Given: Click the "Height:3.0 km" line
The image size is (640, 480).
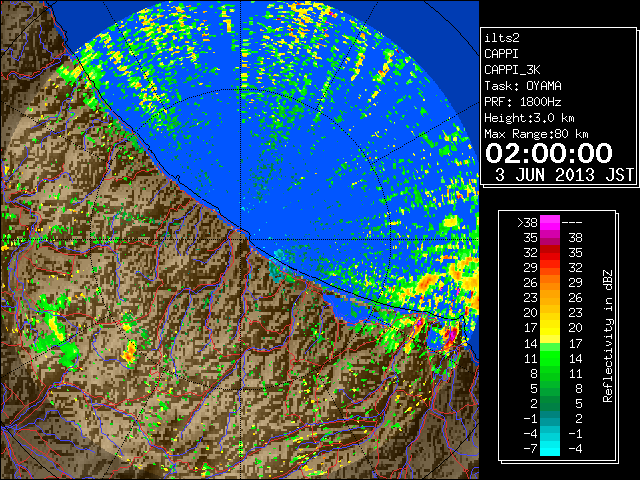Looking at the screenshot, I should (529, 118).
